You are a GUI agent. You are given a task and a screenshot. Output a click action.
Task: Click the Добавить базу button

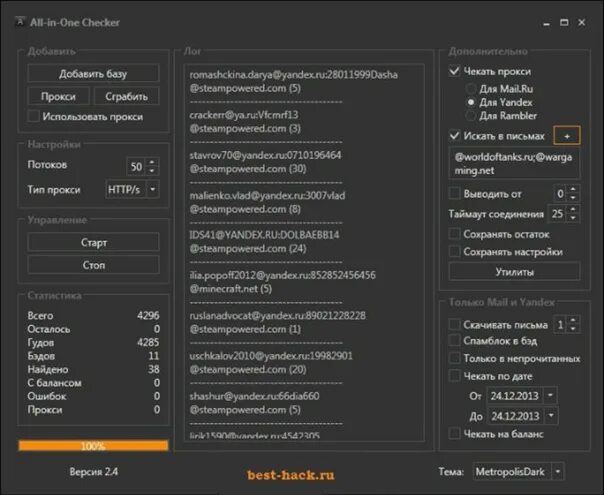click(x=93, y=74)
